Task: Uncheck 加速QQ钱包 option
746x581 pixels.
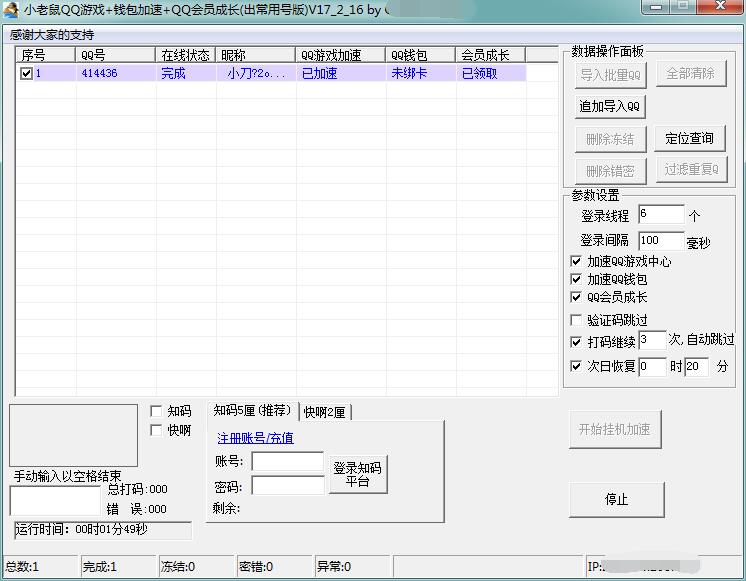Action: [576, 279]
